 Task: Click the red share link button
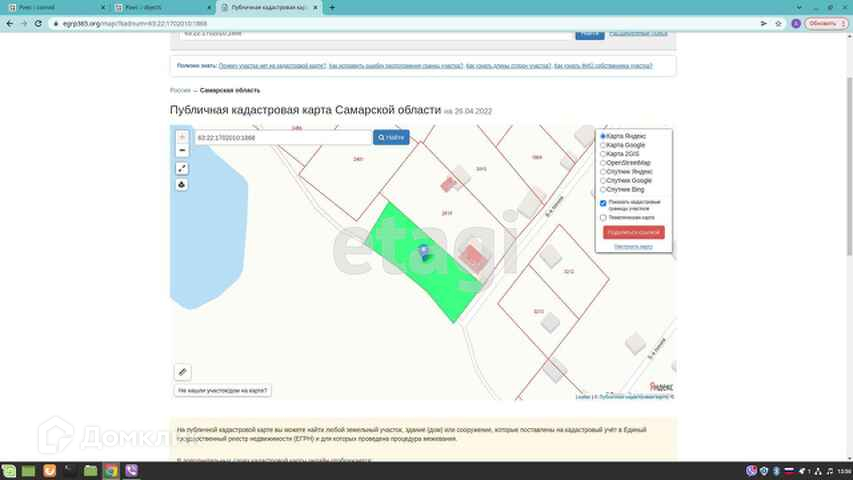pos(634,232)
